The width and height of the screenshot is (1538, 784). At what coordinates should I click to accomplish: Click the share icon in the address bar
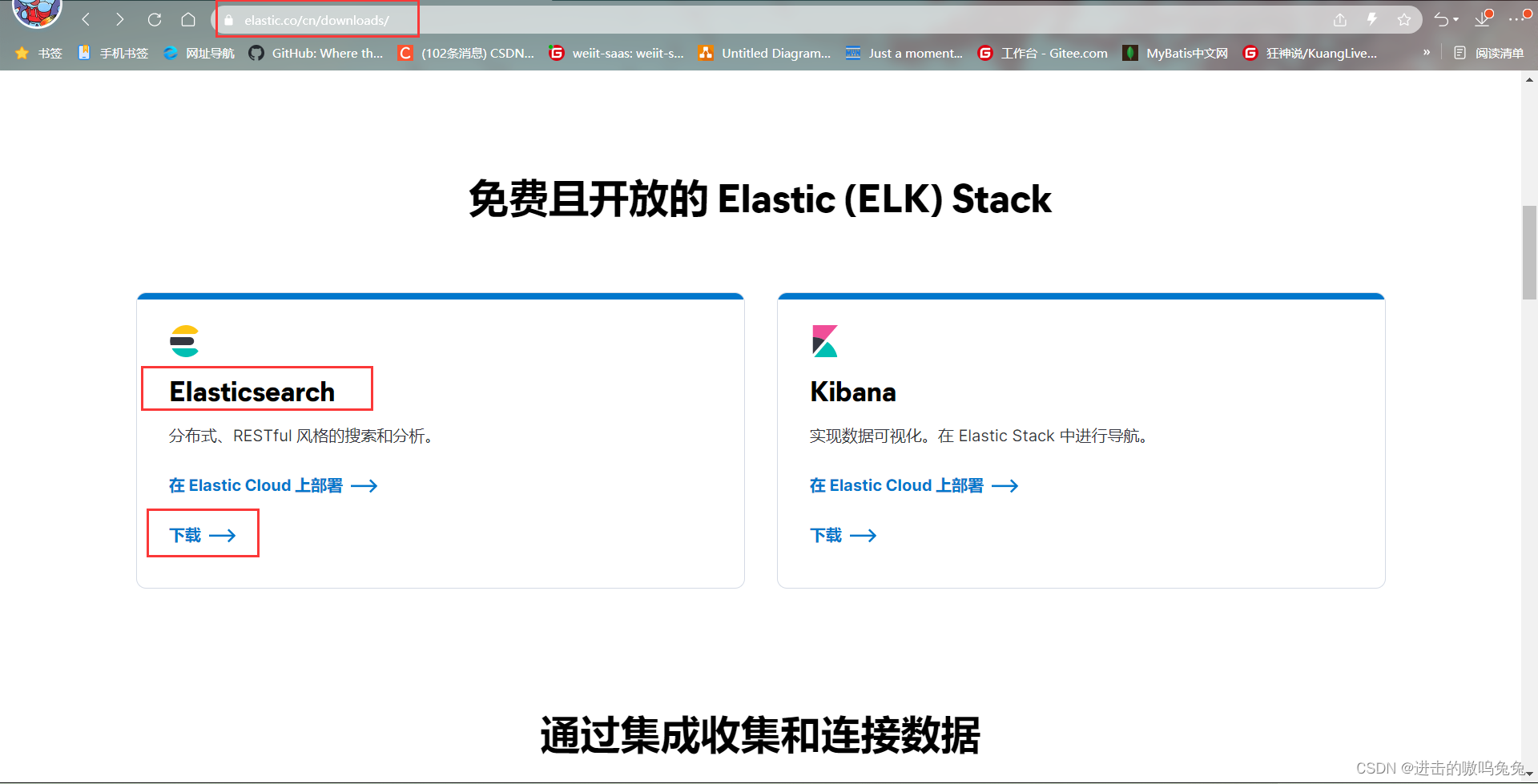tap(1340, 20)
